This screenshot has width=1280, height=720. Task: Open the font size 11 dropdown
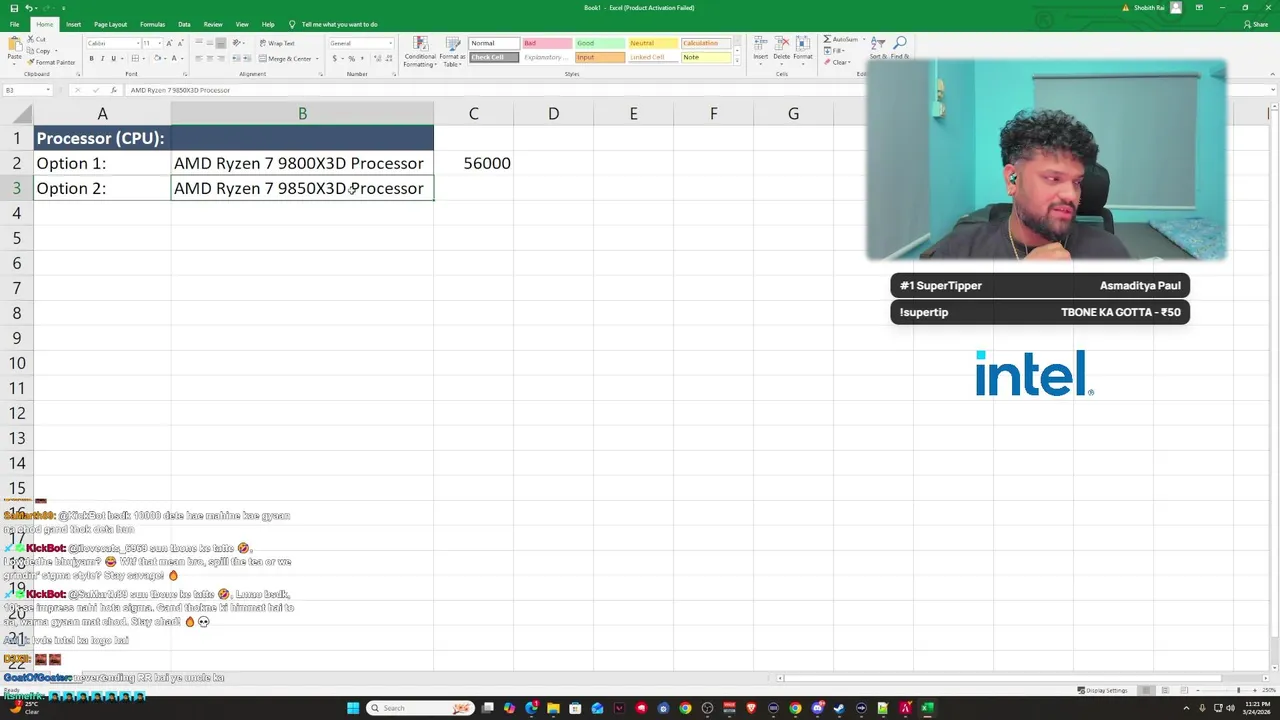(x=158, y=43)
